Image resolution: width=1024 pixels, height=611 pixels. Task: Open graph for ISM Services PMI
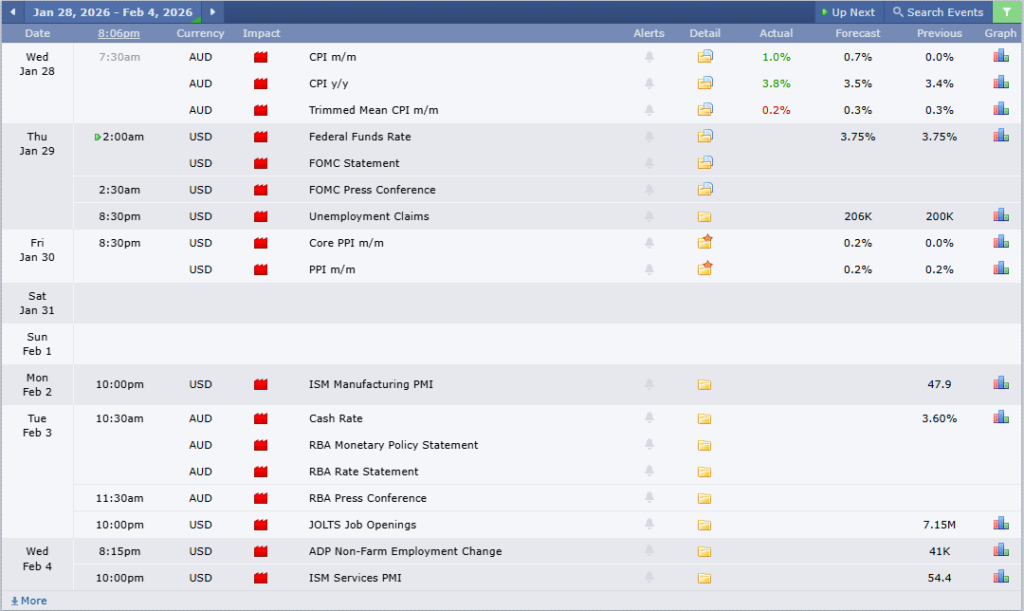click(1000, 577)
